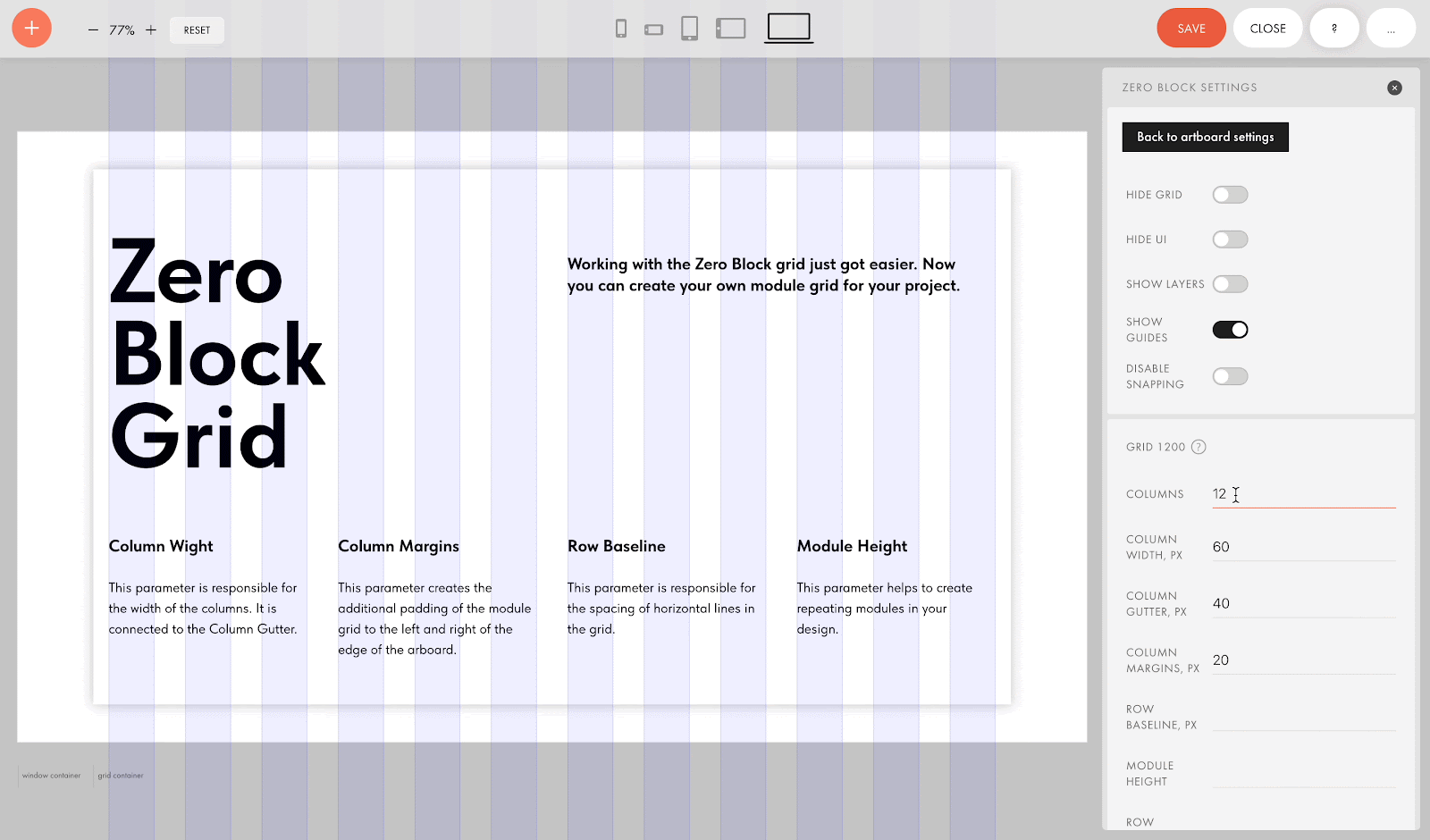Select the tablet landscape device icon
The image size is (1430, 840).
(730, 29)
